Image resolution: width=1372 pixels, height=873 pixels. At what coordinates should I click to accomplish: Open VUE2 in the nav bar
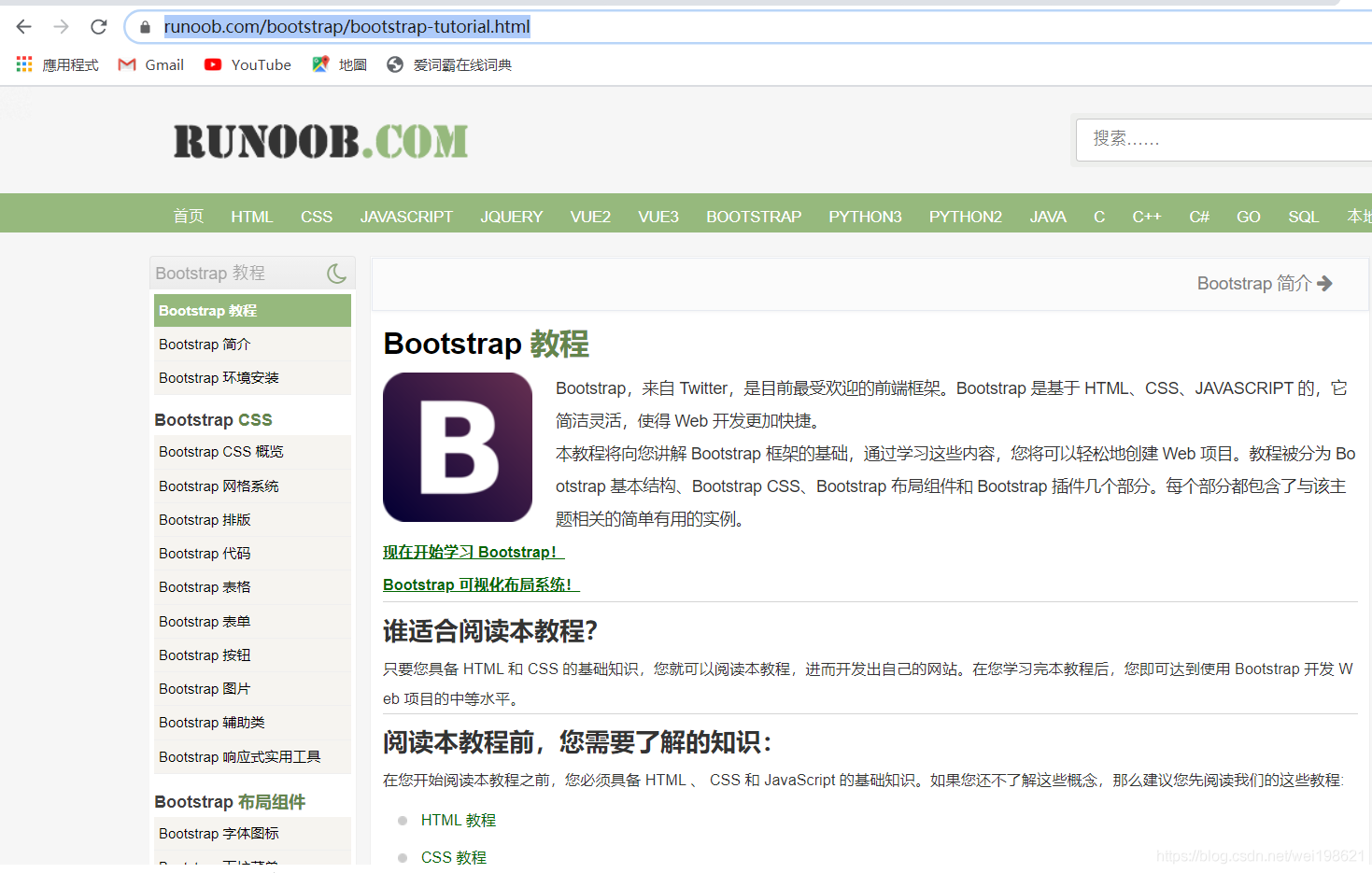tap(590, 217)
